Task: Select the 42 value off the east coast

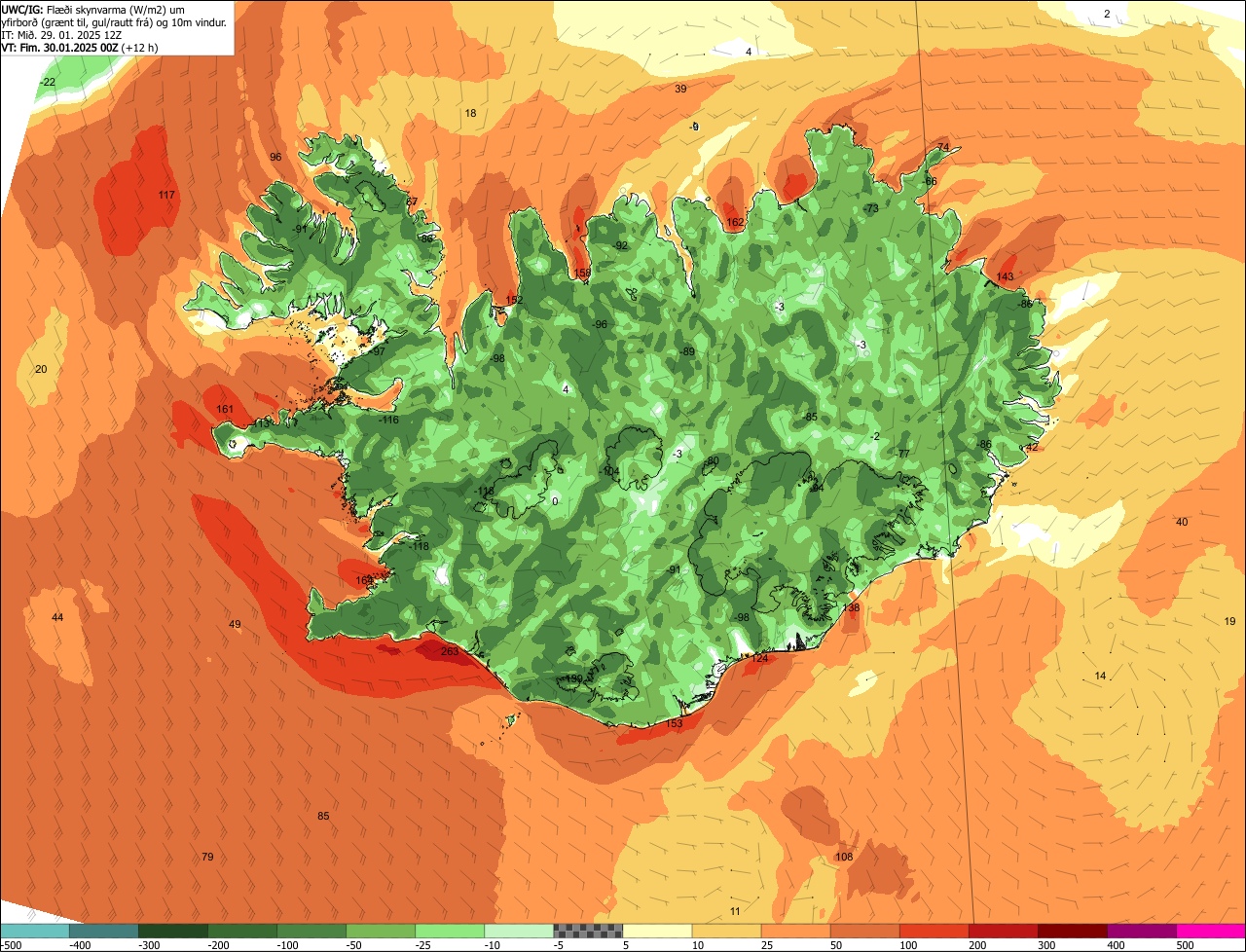Action: click(x=1033, y=448)
